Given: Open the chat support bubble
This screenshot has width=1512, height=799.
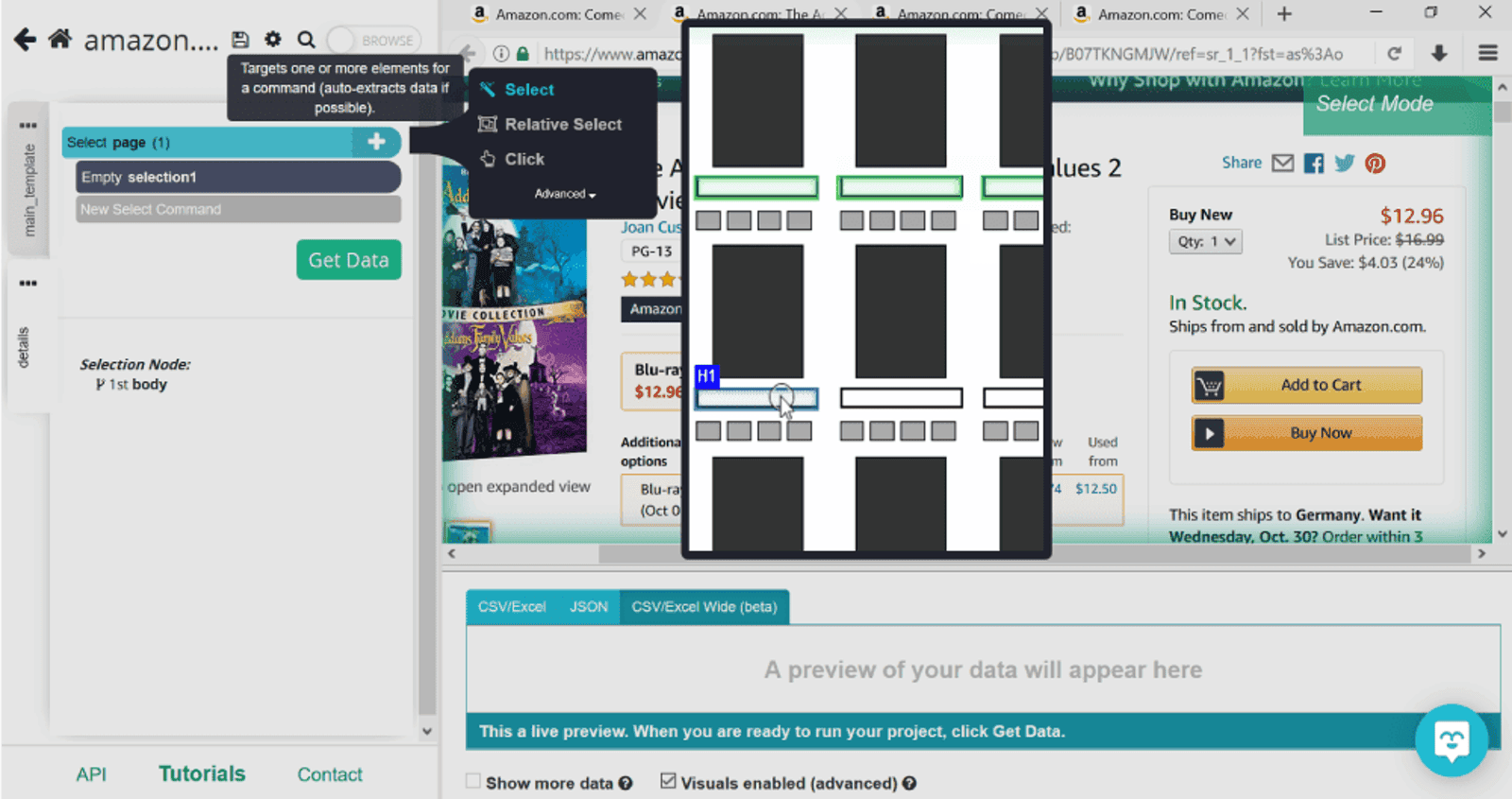Looking at the screenshot, I should [1452, 740].
